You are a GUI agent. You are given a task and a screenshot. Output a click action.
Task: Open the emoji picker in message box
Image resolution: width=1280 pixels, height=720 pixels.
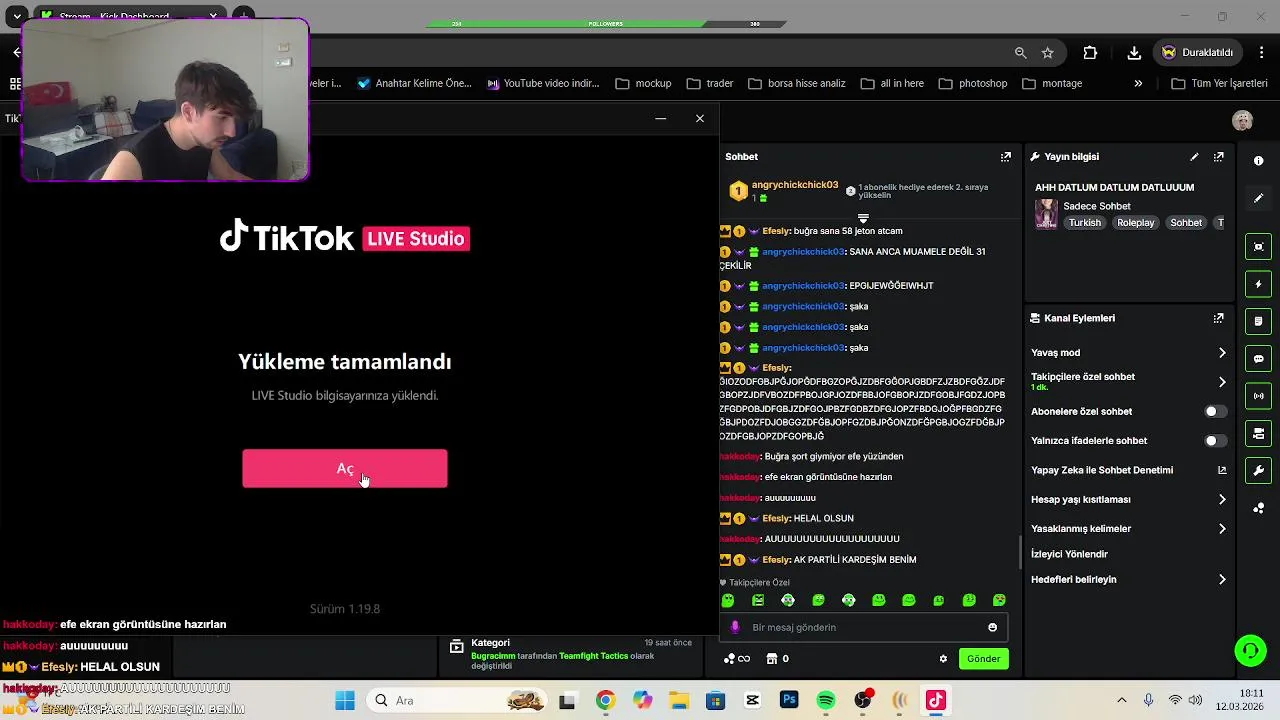tap(992, 627)
